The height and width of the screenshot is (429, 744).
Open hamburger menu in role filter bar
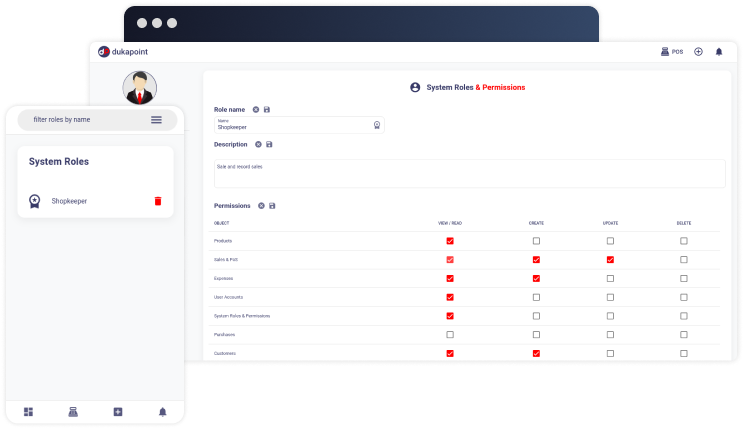pyautogui.click(x=156, y=120)
